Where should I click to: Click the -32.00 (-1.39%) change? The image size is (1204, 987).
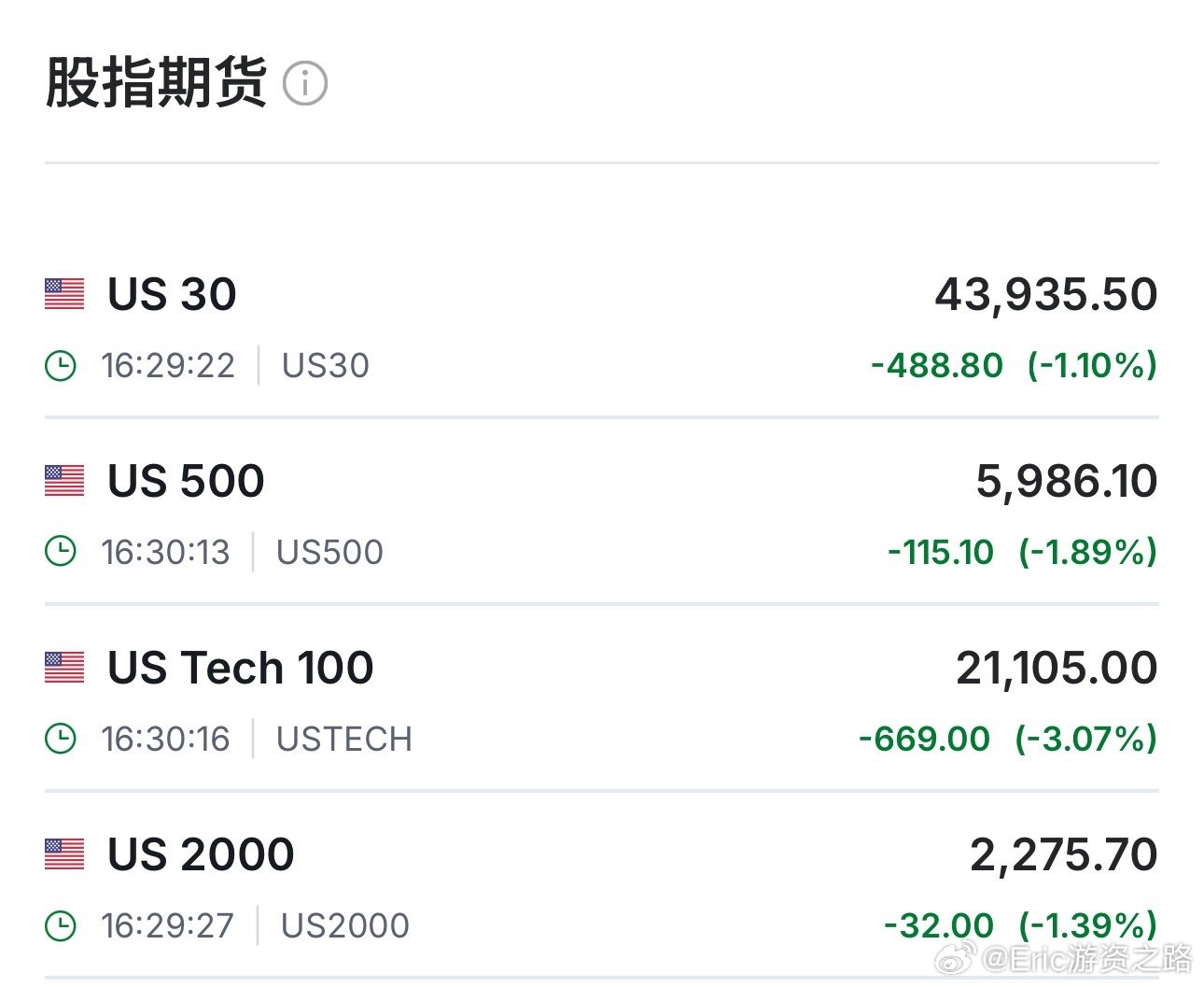[1021, 925]
